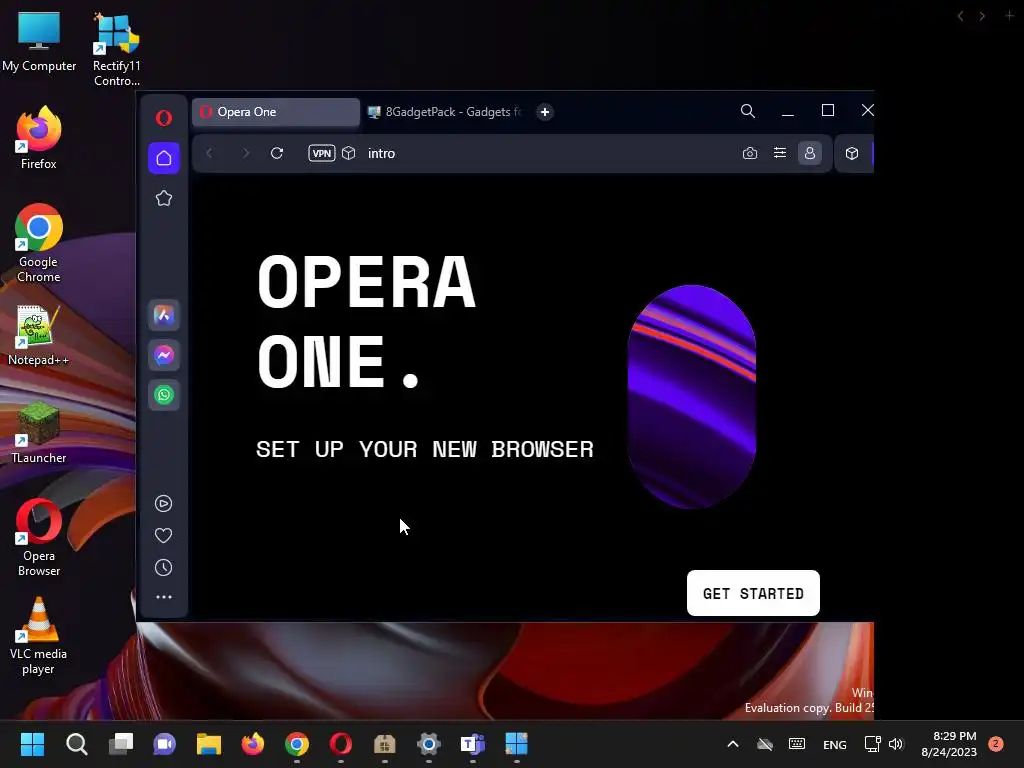Select TLauncher desktop shortcut
This screenshot has width=1024, height=768.
pyautogui.click(x=39, y=433)
